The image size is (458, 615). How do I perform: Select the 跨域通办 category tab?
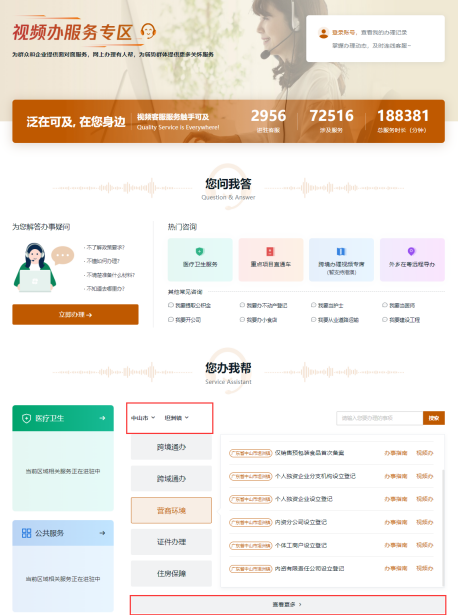pos(171,479)
